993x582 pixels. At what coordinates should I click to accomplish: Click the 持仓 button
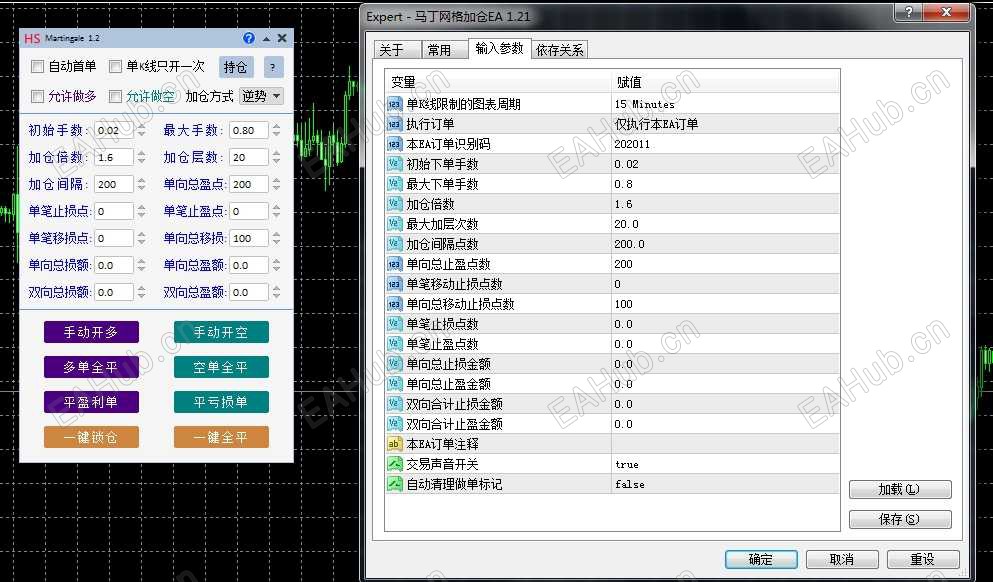click(236, 67)
